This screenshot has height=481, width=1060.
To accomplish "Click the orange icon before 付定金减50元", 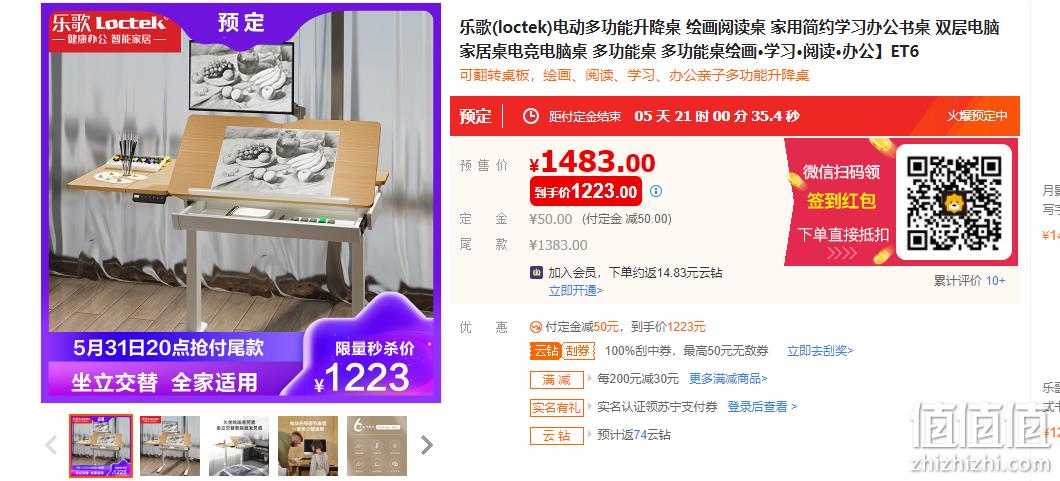I will pyautogui.click(x=536, y=327).
